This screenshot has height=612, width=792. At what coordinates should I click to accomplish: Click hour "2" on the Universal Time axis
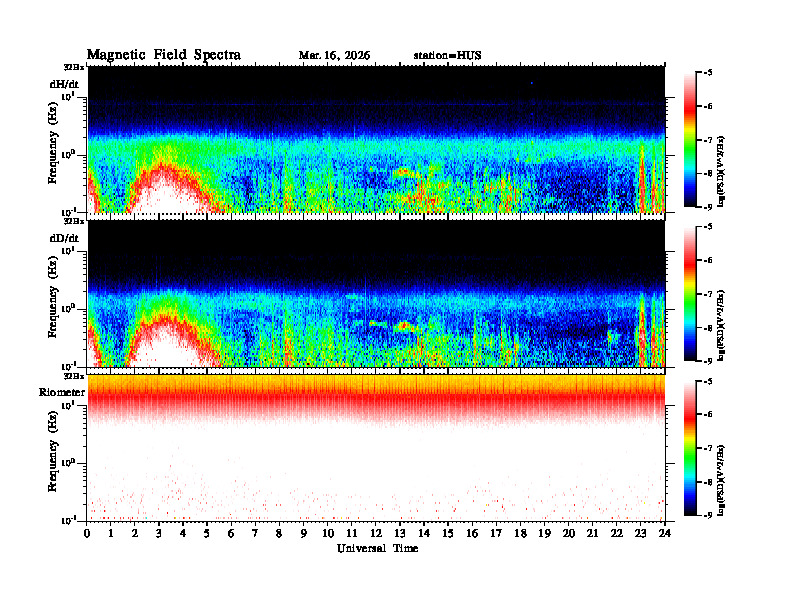135,533
